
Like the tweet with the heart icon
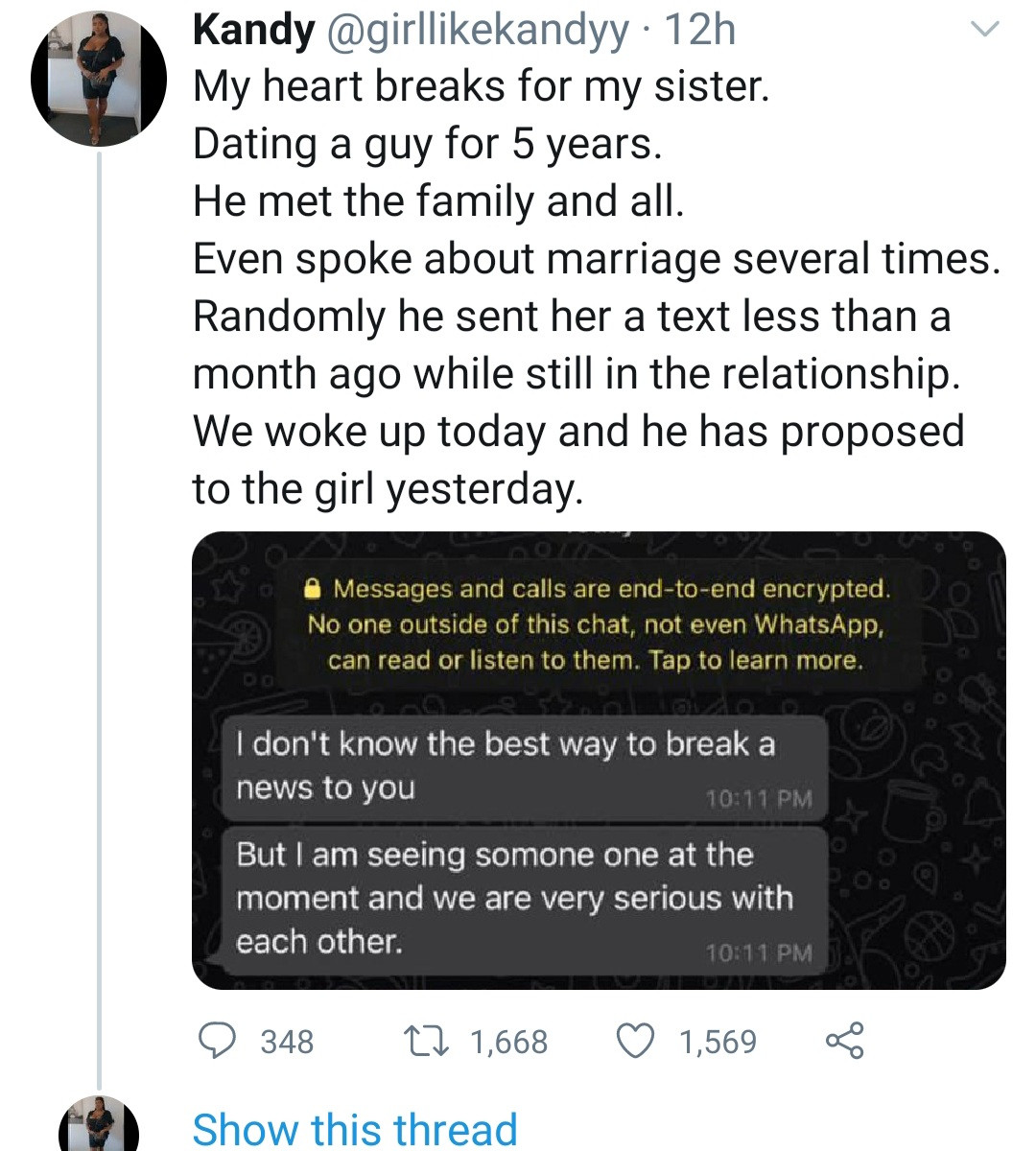[635, 1041]
